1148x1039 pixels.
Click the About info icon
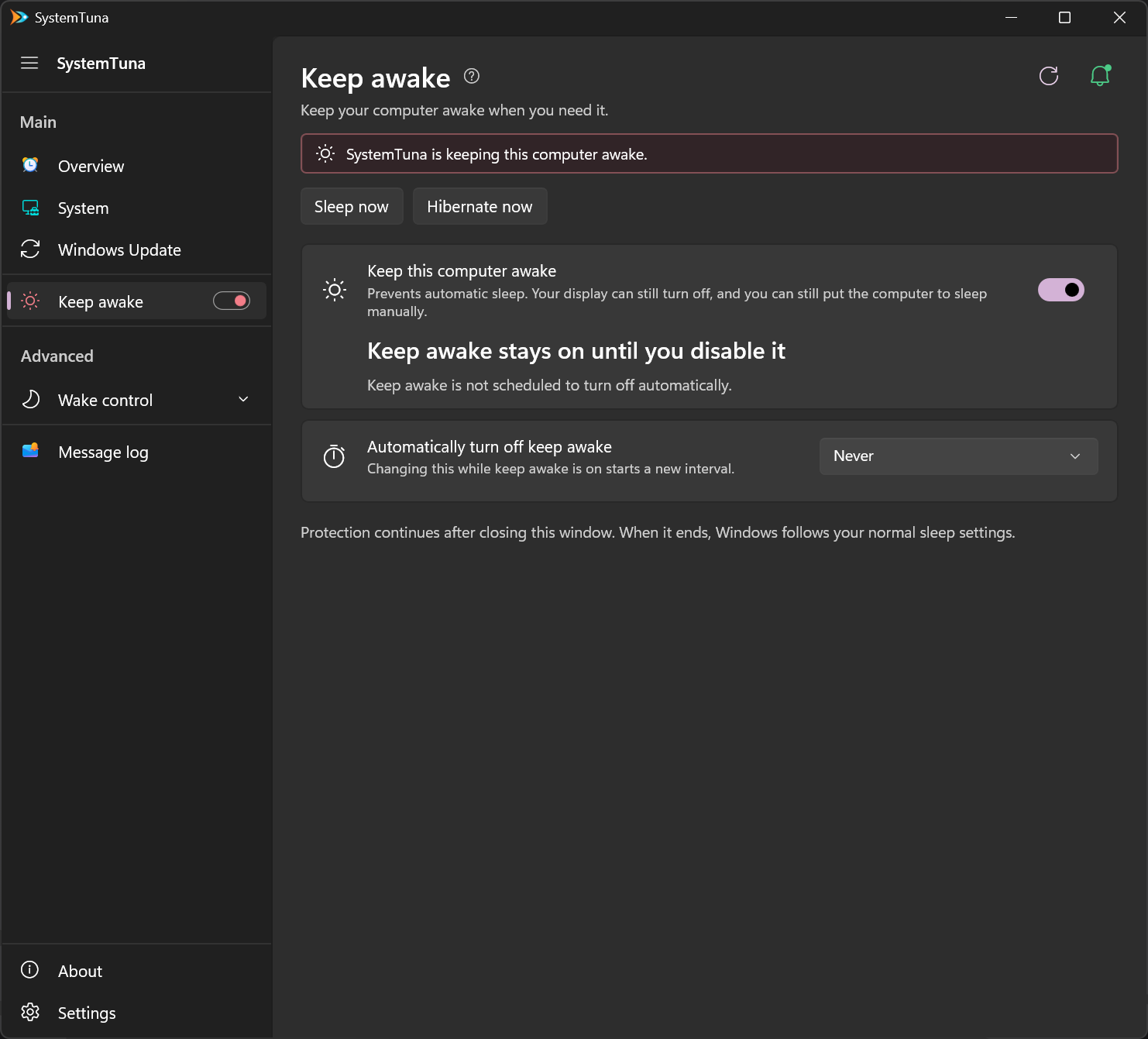(30, 970)
